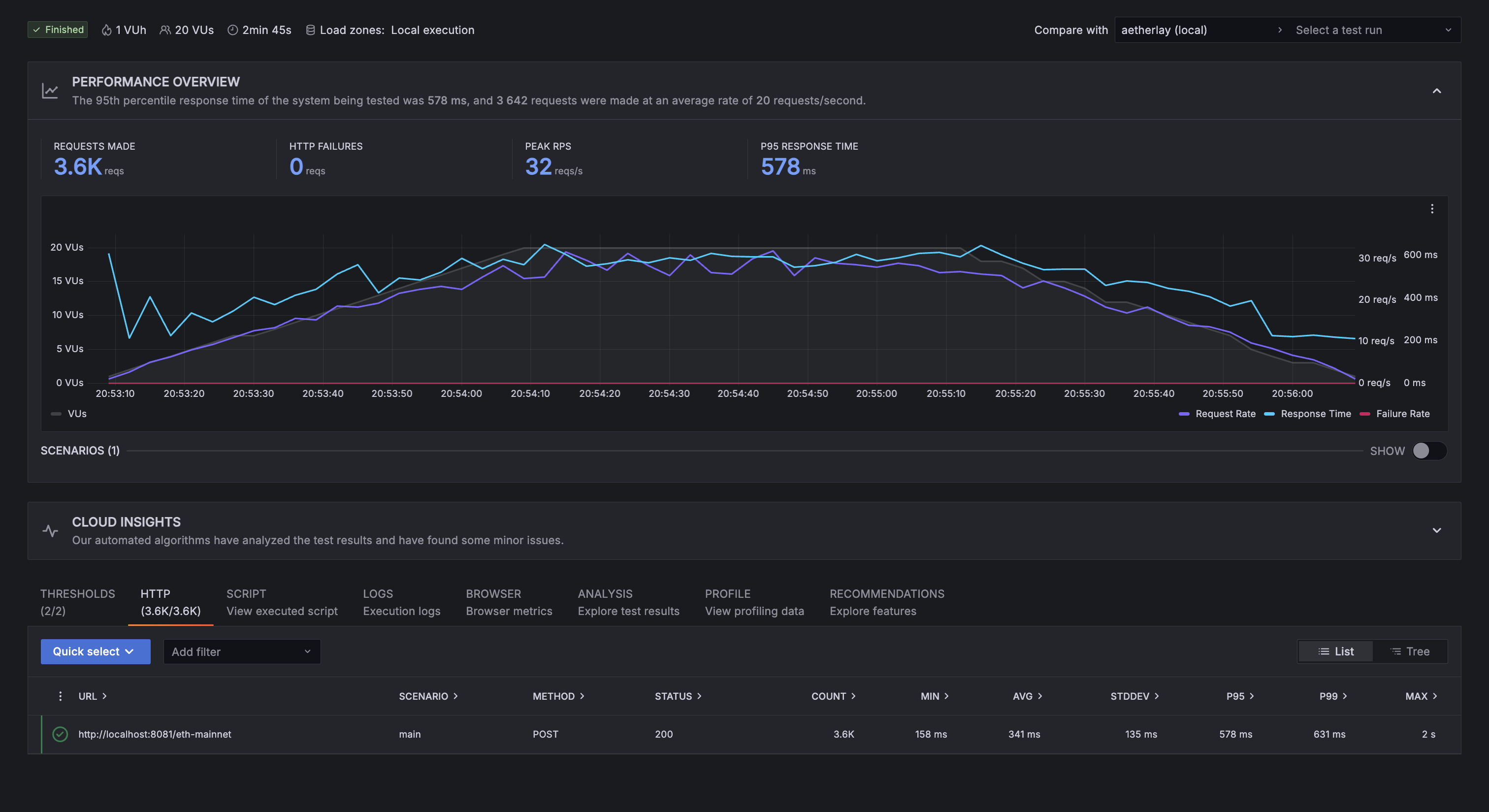
Task: Click the table column options kebab icon
Action: coord(60,696)
